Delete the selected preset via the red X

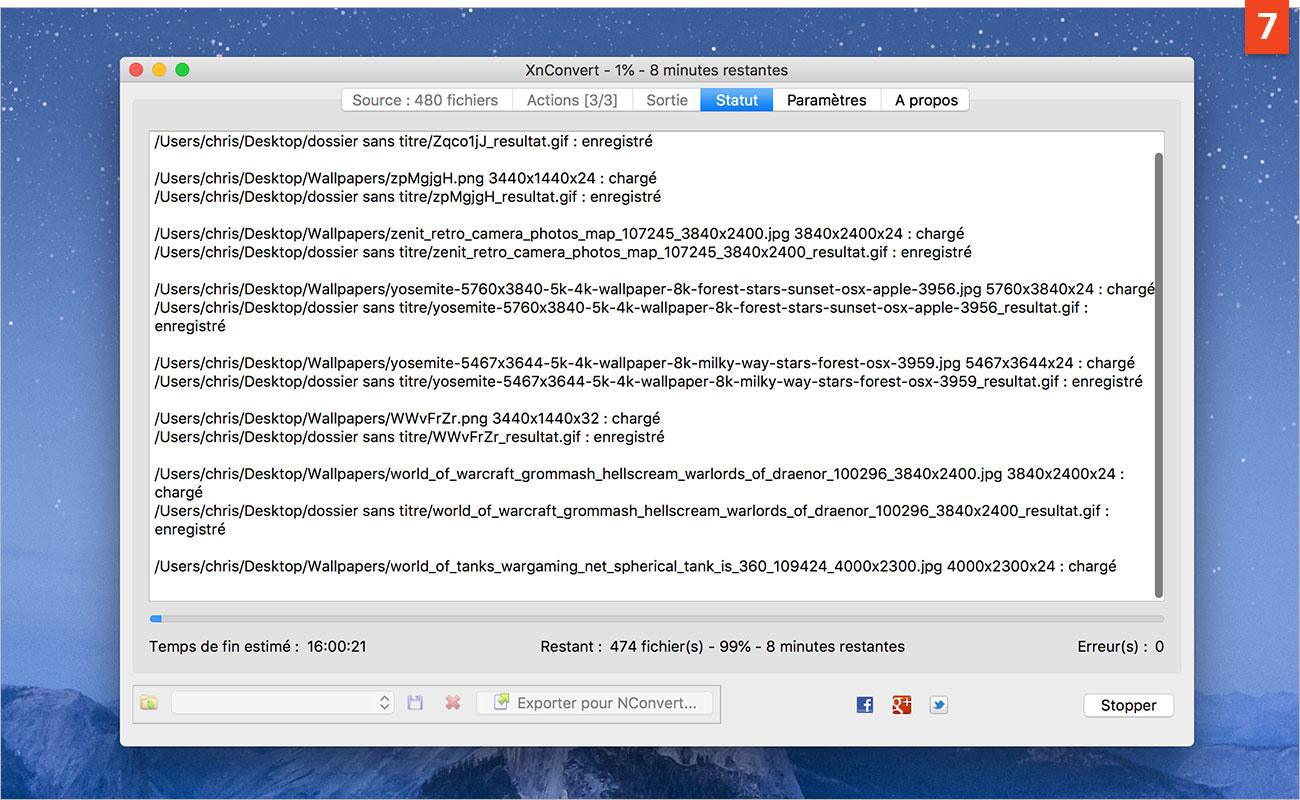click(452, 702)
